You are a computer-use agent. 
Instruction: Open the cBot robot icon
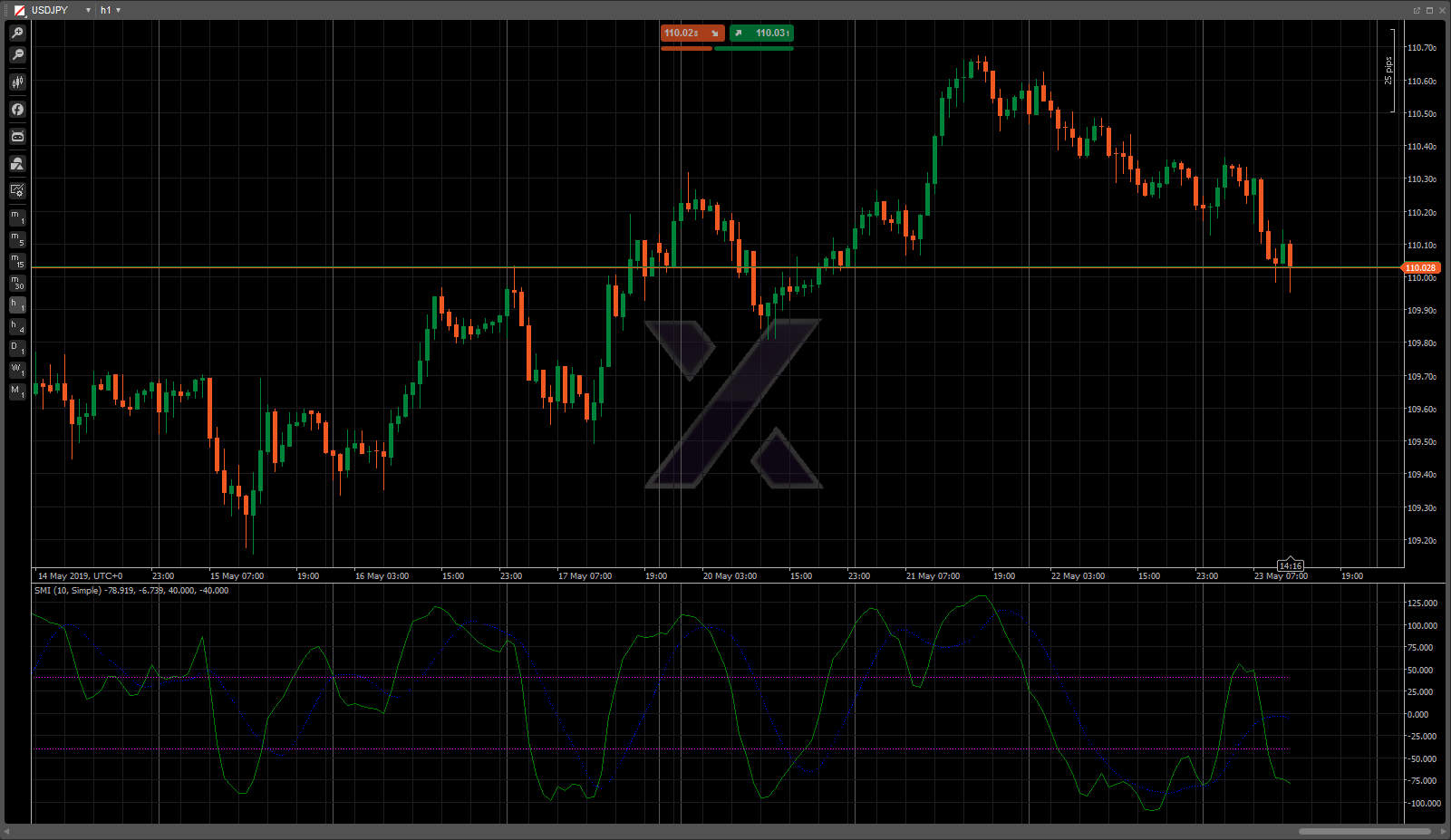click(x=17, y=137)
